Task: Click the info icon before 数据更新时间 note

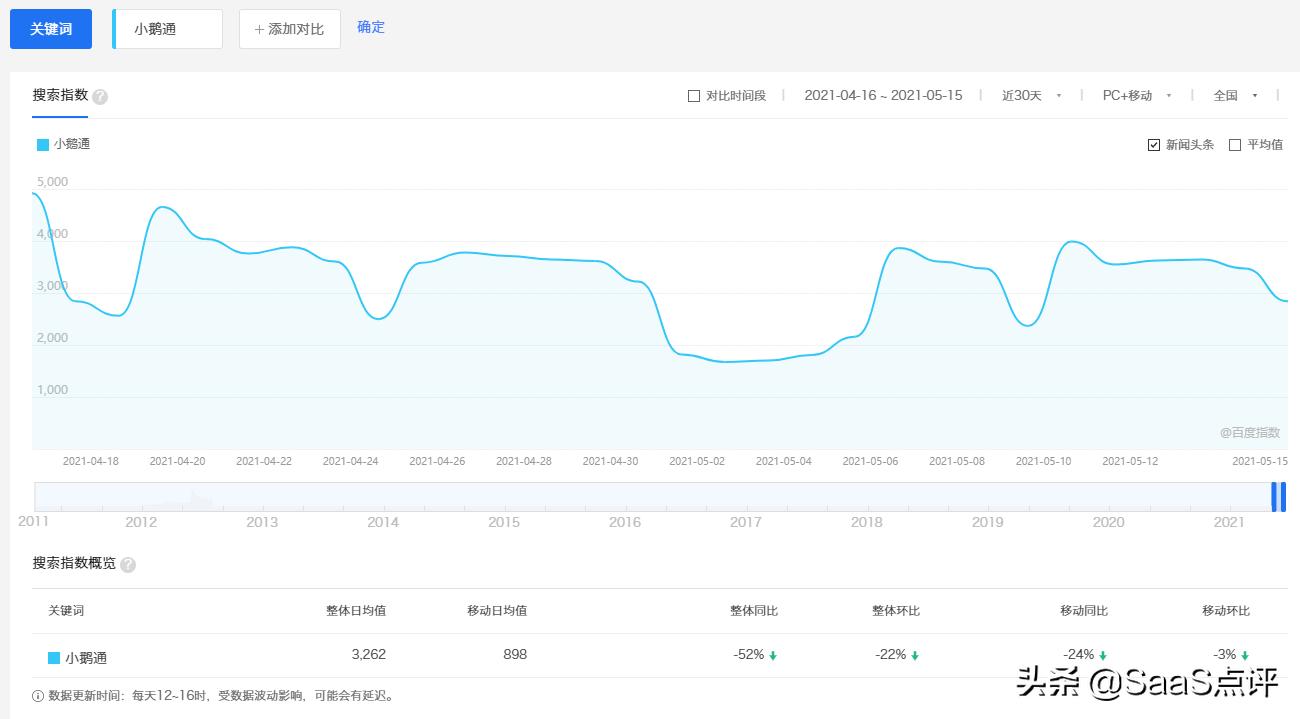Action: 38,696
